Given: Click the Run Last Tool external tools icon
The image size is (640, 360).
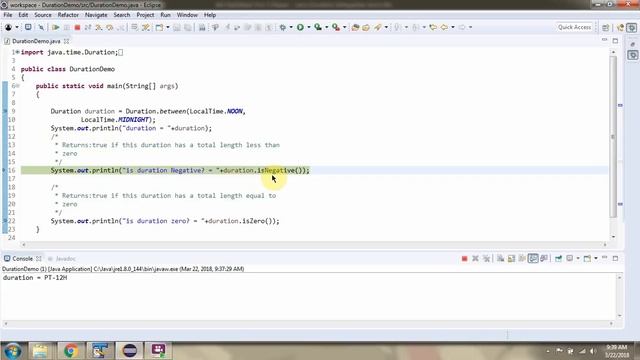Looking at the screenshot, I should (336, 27).
